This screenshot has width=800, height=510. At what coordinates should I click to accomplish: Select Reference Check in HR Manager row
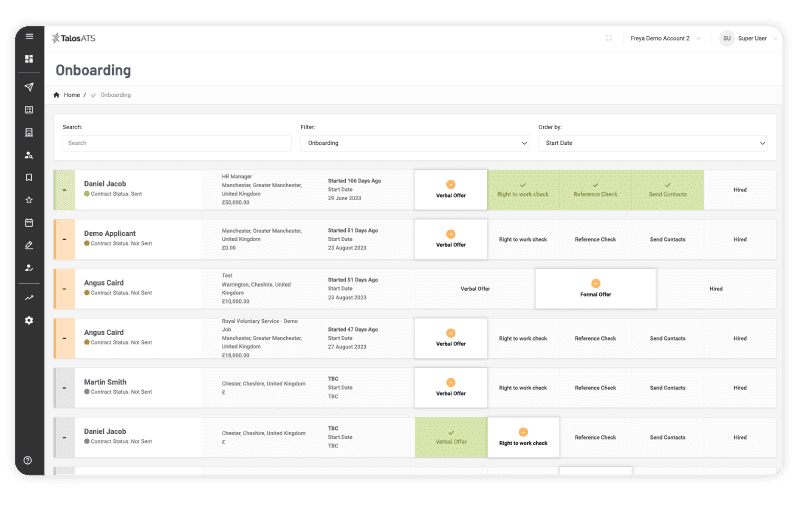595,190
